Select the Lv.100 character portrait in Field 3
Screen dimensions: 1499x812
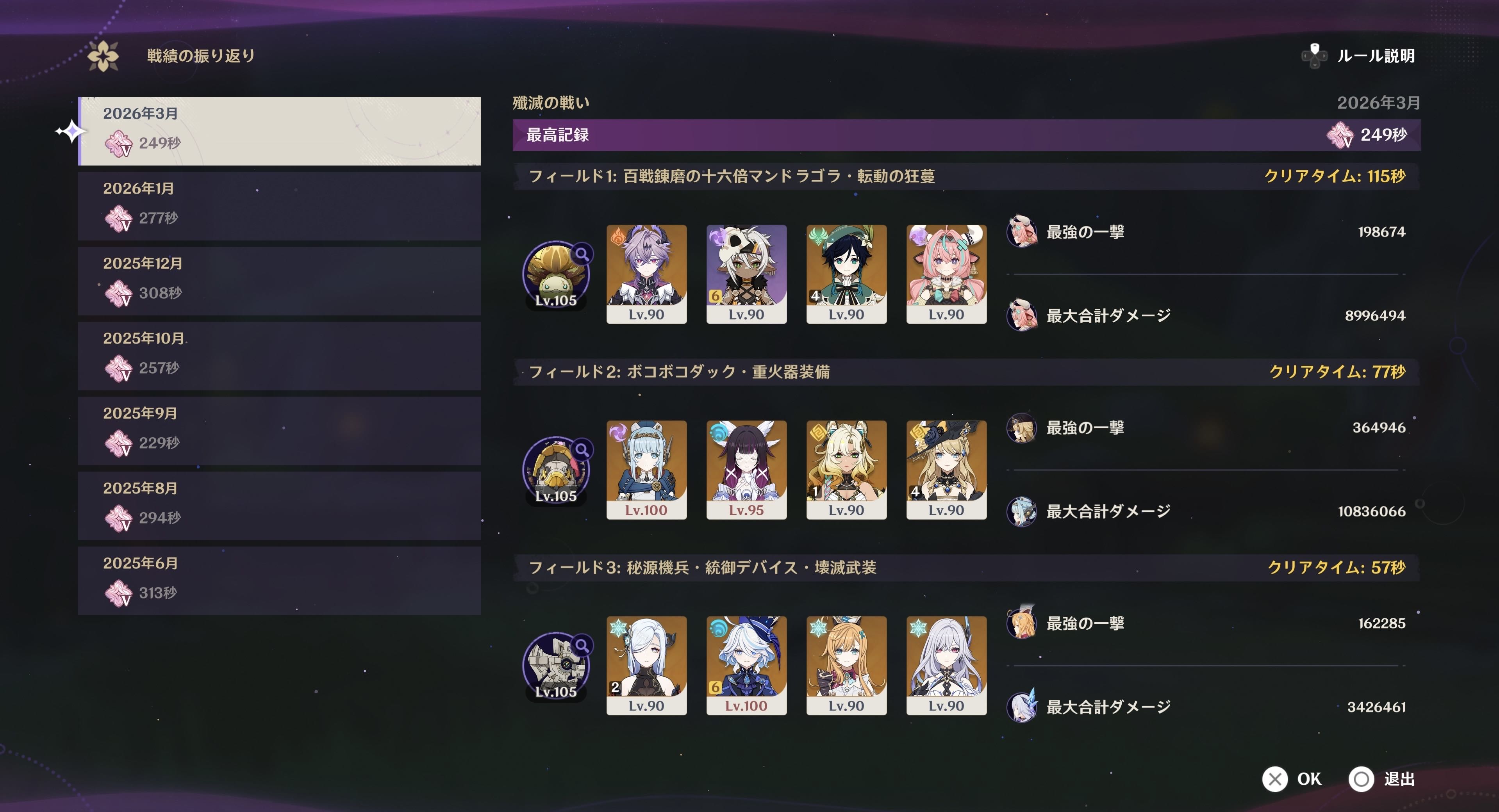pyautogui.click(x=747, y=666)
